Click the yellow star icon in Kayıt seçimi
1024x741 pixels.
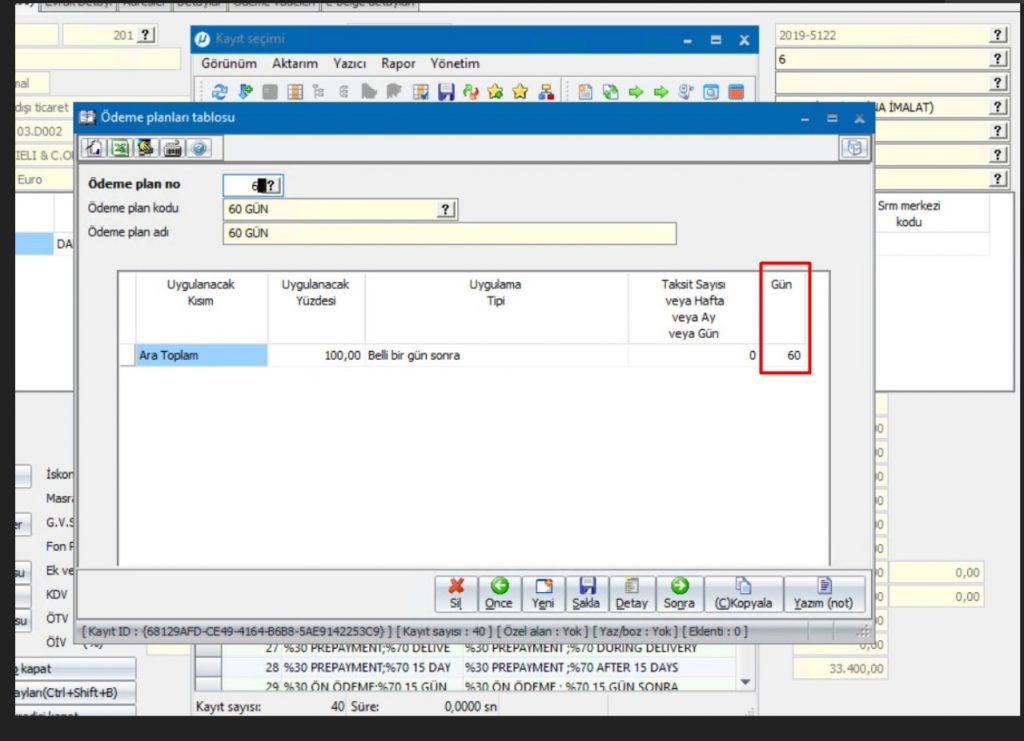pyautogui.click(x=520, y=92)
